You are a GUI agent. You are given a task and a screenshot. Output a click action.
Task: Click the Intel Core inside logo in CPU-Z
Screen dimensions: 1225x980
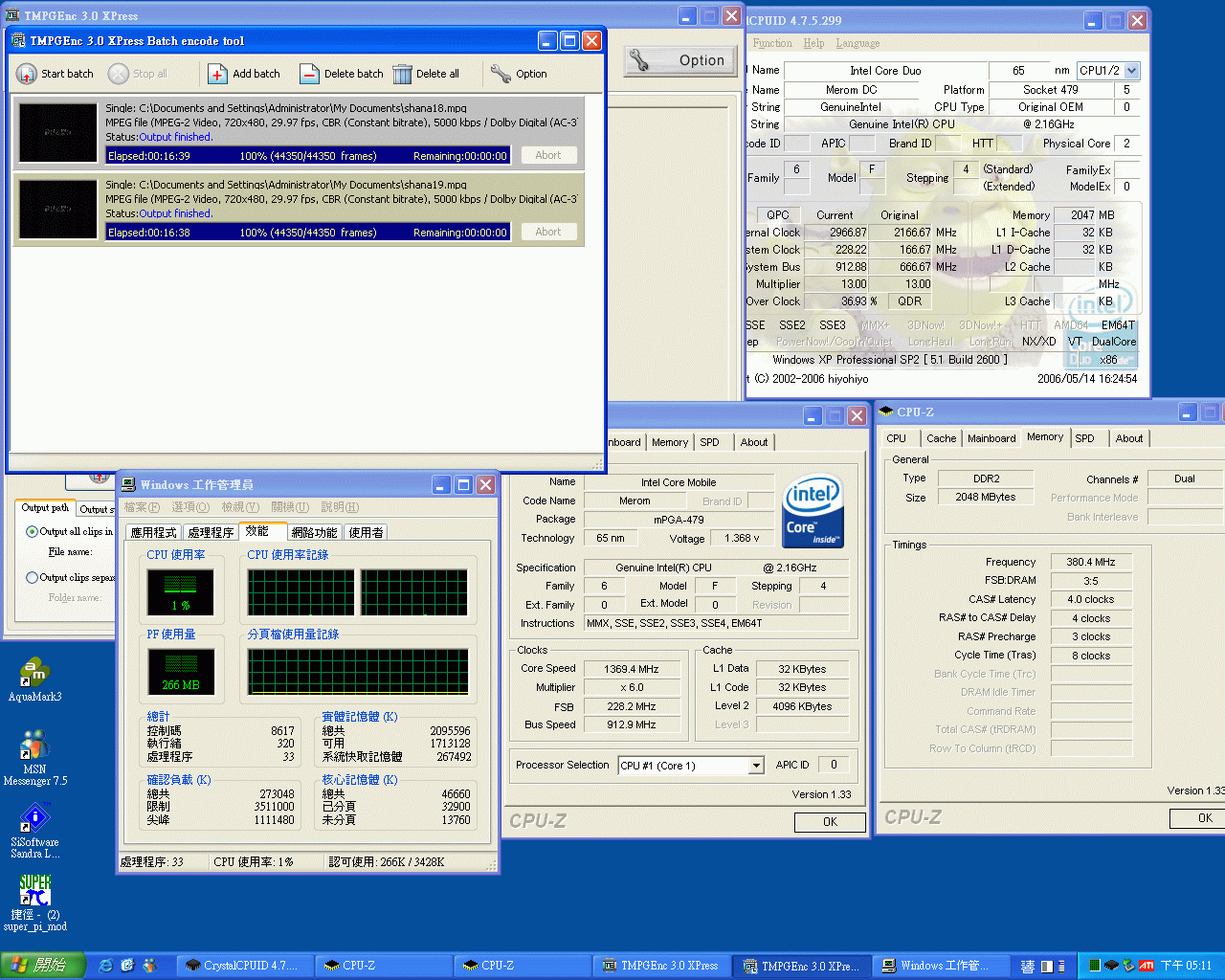click(x=813, y=512)
